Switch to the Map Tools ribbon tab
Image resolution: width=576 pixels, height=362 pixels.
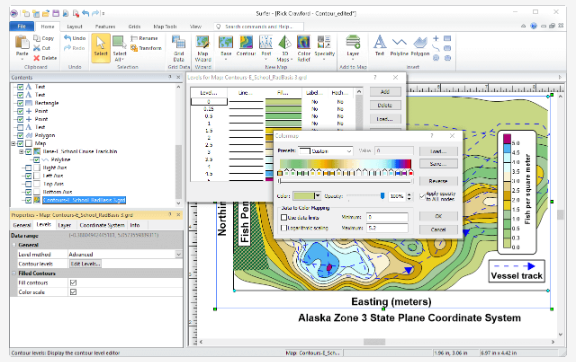165,27
